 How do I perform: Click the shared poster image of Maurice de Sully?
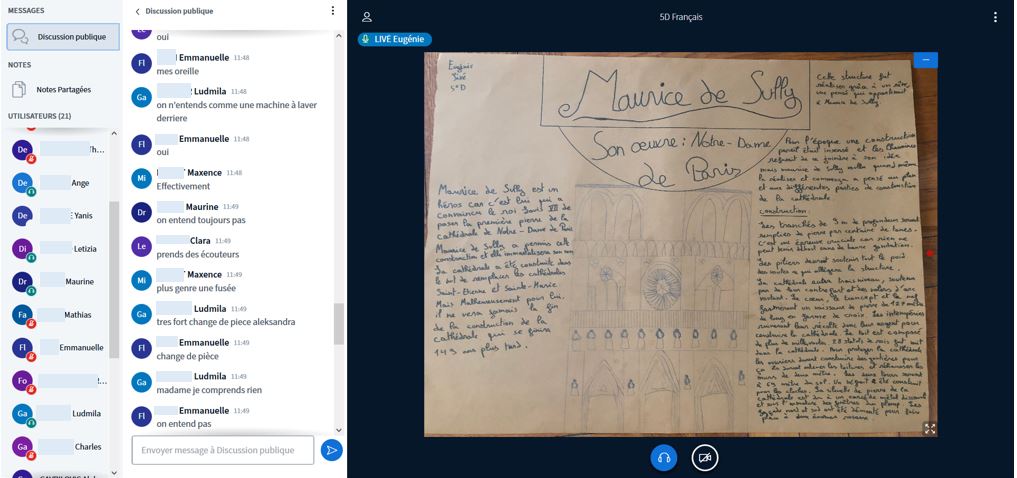680,245
